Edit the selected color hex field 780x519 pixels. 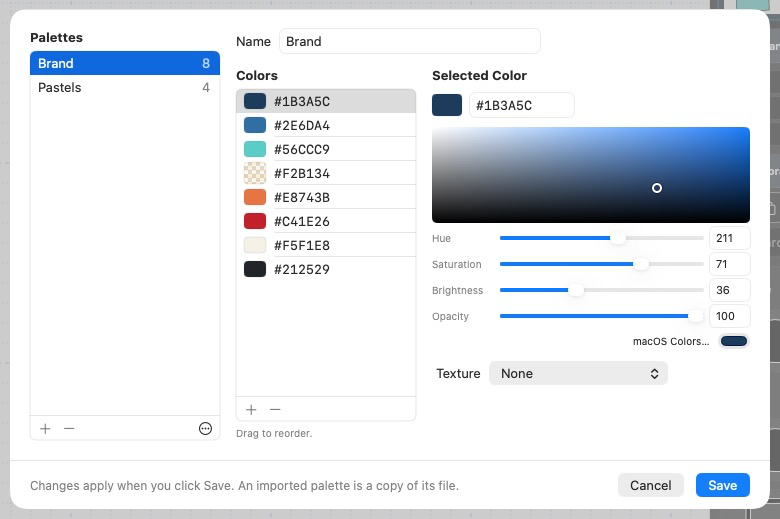pyautogui.click(x=522, y=105)
